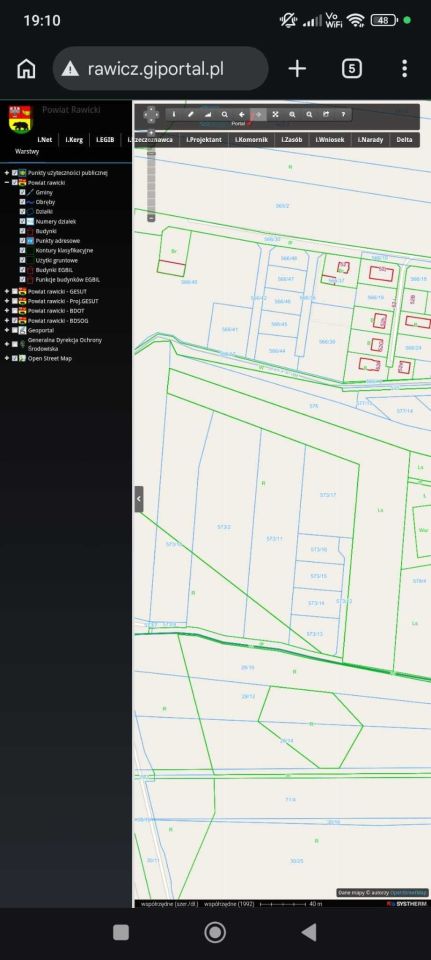Open the browser three-dot menu
This screenshot has height=960, width=431.
[x=404, y=69]
